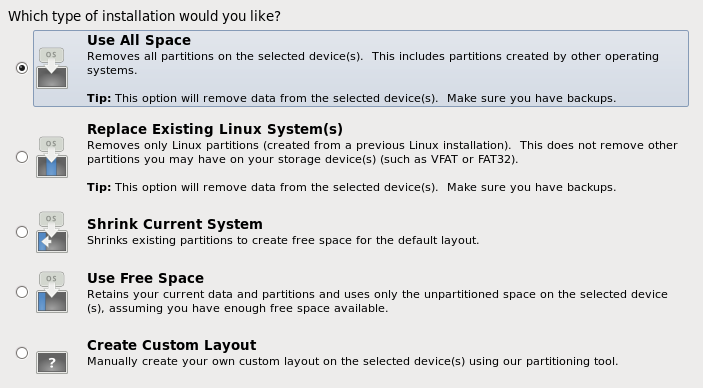
Task: Click the "Create Custom Layout" title text
Action: coord(172,345)
